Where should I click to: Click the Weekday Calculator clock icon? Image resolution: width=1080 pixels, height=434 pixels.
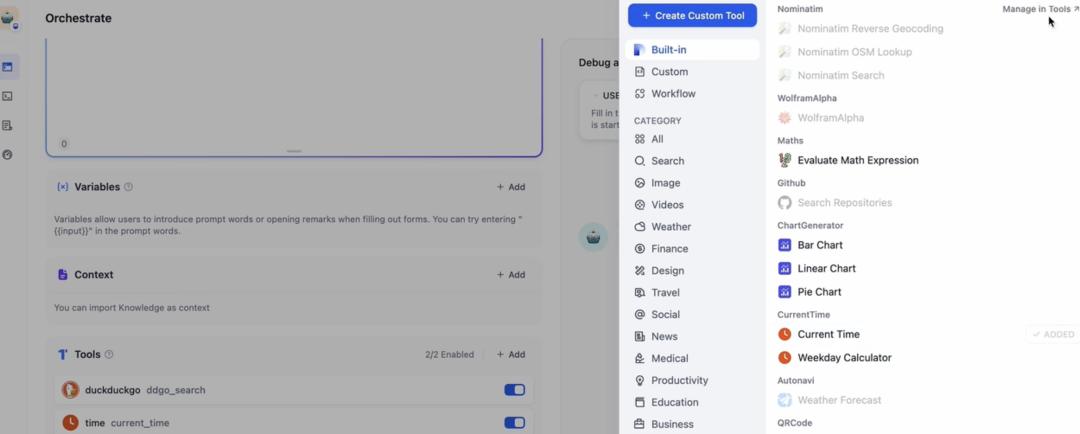785,358
